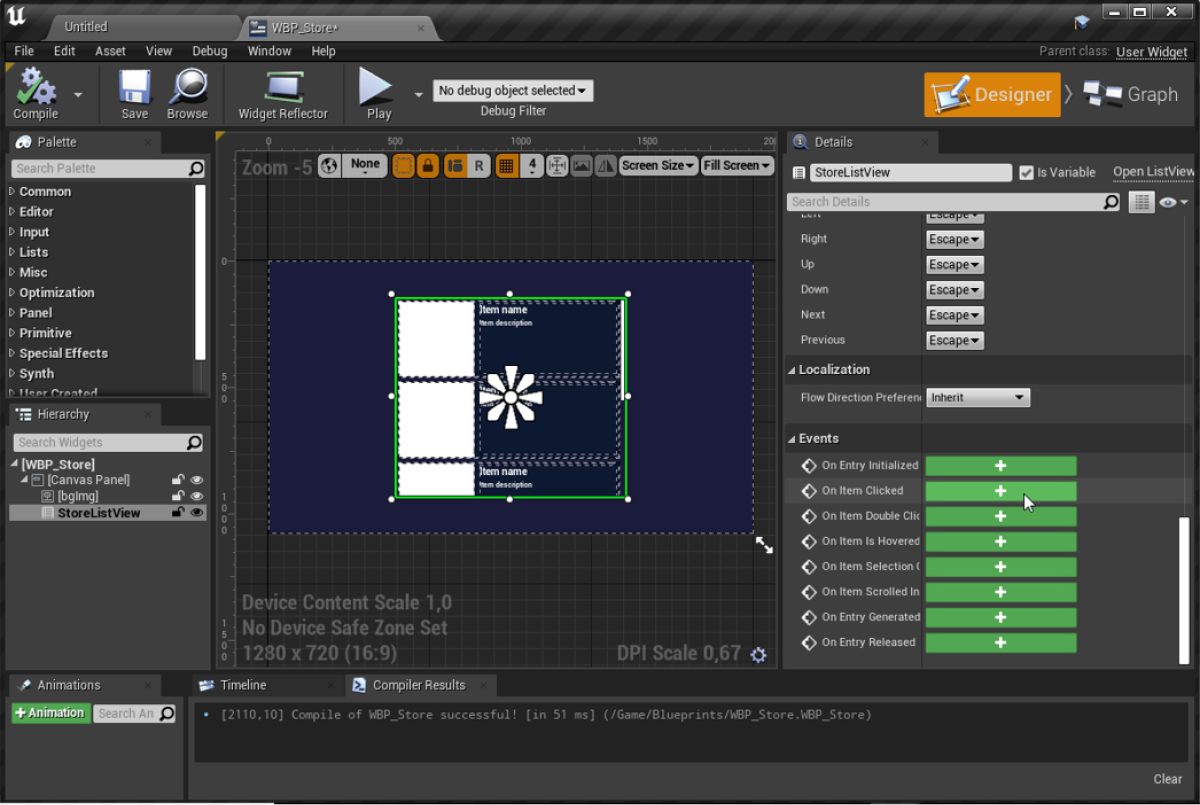Screen dimensions: 1200x805
Task: Open DPI Scale settings gear
Action: (758, 655)
